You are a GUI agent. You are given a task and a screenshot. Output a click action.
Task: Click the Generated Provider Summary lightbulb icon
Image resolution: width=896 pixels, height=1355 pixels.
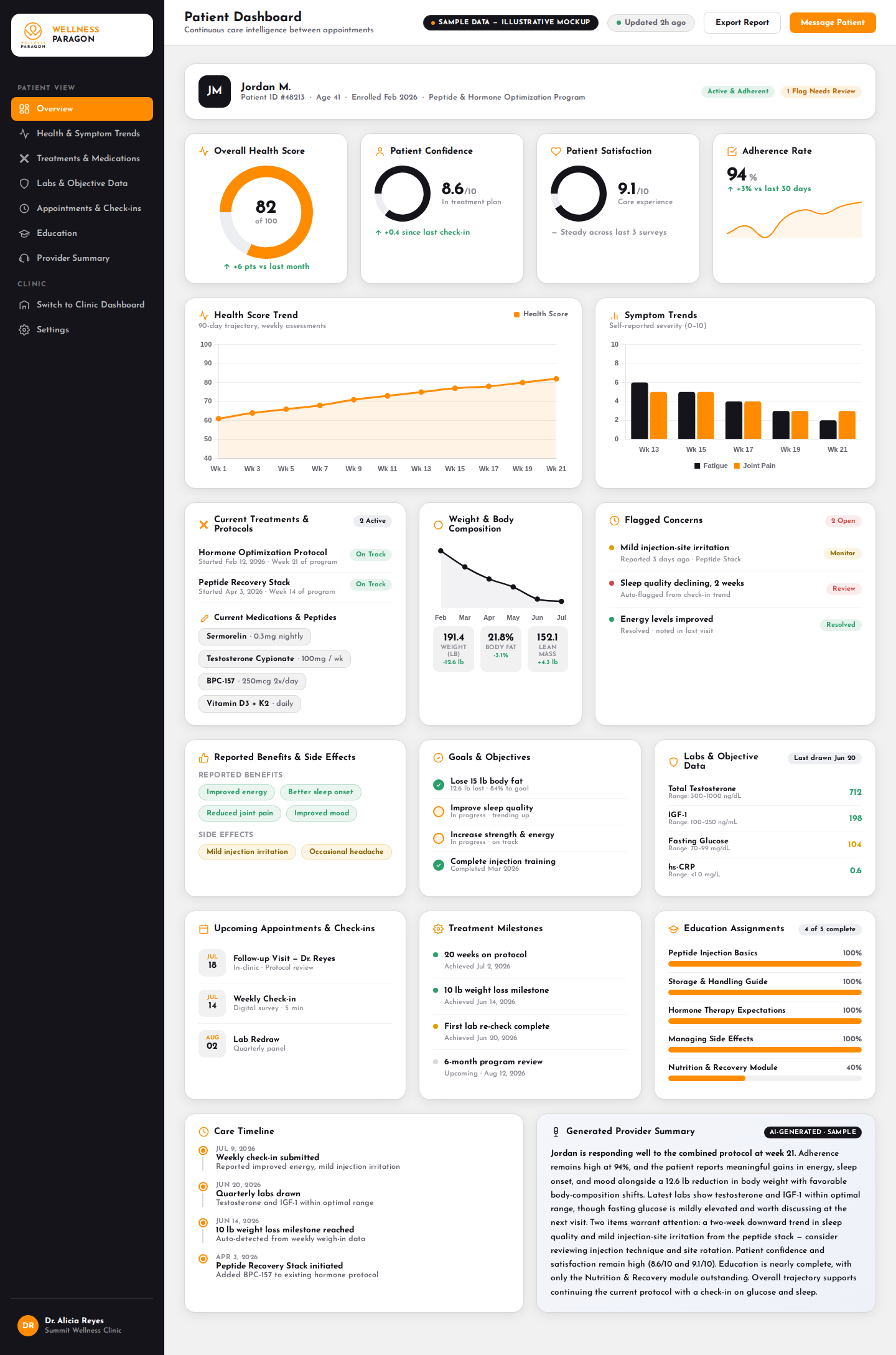[x=556, y=1132]
